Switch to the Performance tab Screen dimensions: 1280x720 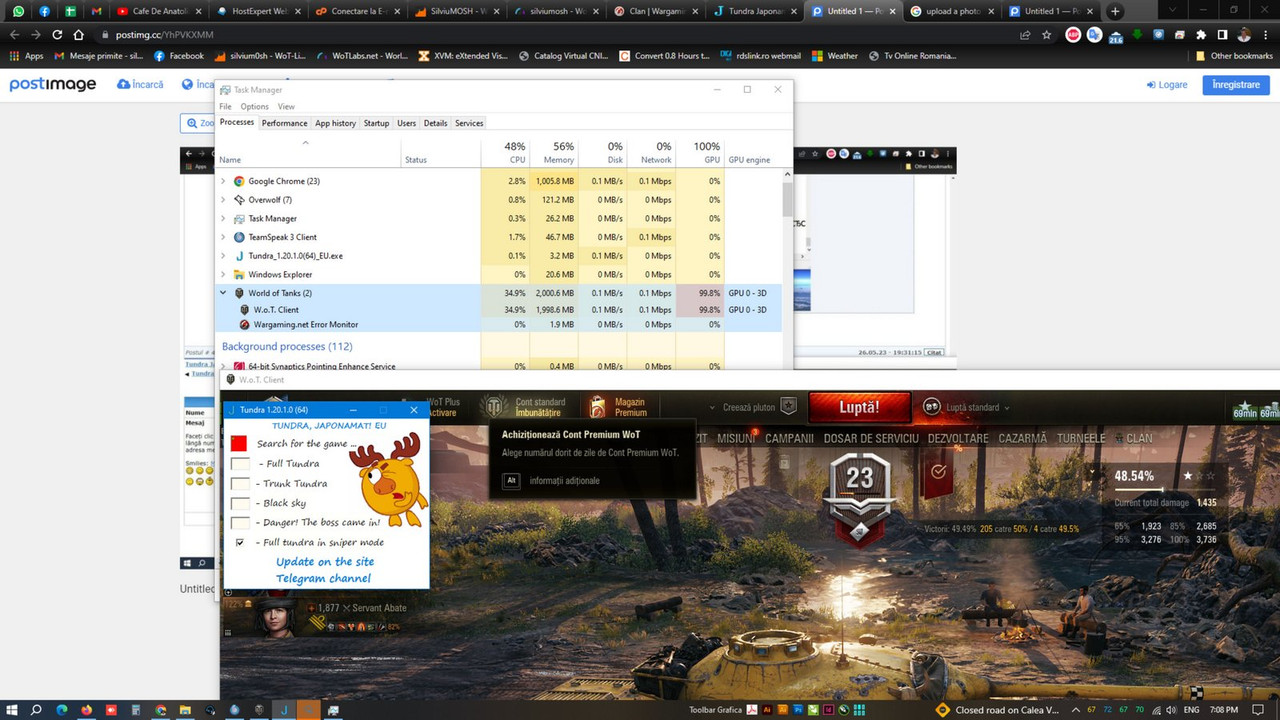point(284,123)
